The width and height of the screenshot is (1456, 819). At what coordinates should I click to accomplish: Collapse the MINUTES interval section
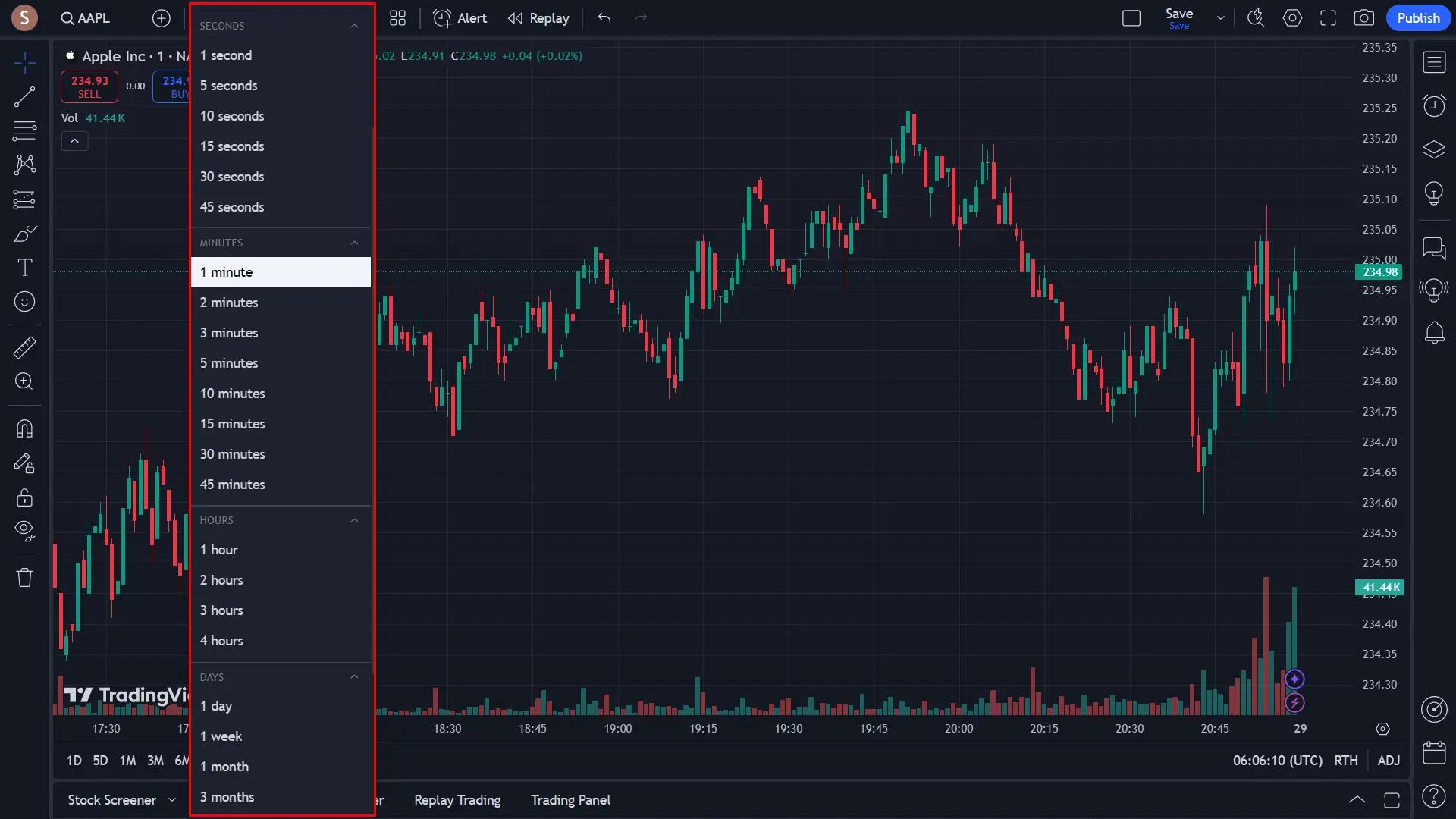tap(354, 243)
